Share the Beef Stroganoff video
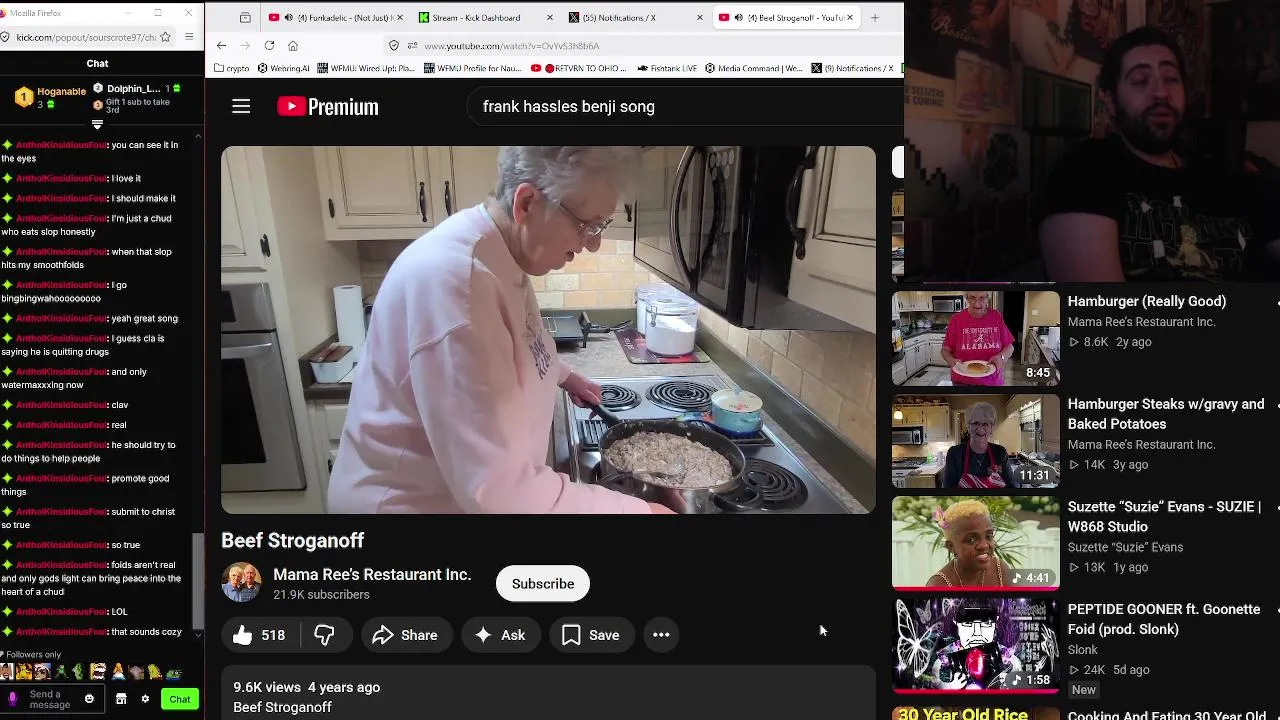The width and height of the screenshot is (1280, 720). coord(405,635)
